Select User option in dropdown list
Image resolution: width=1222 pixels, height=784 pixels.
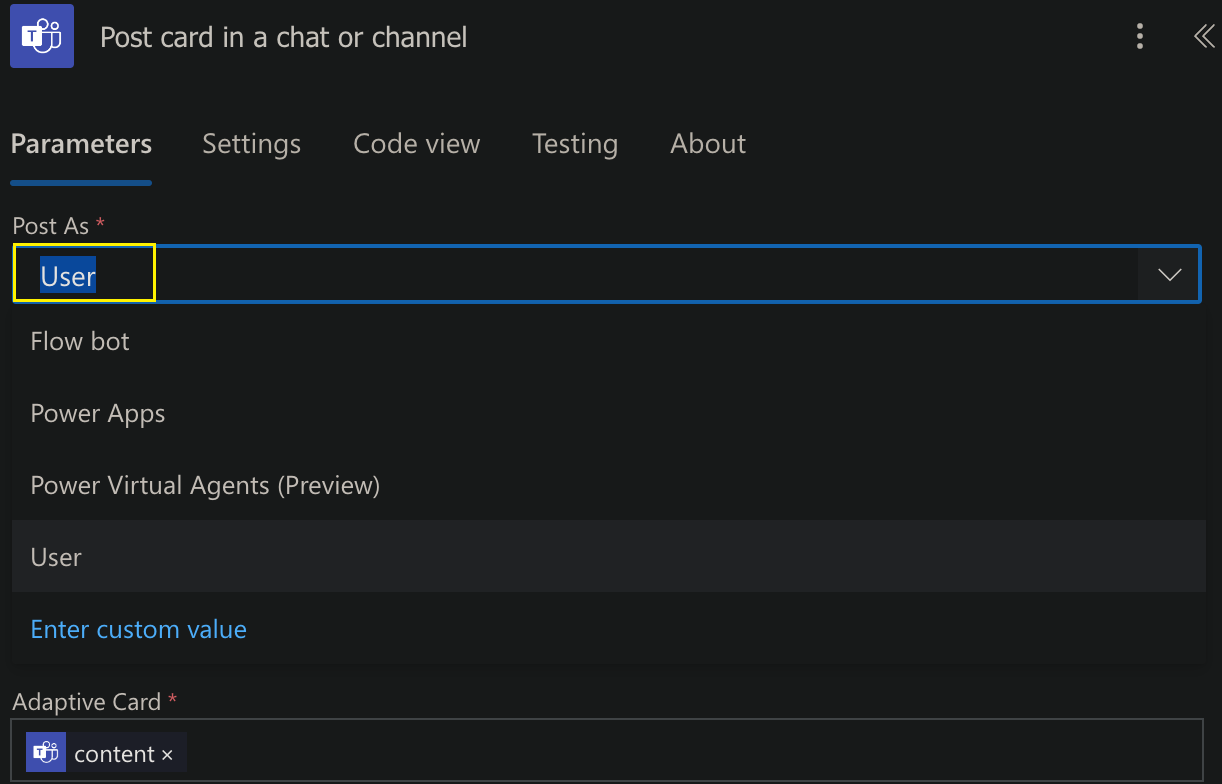608,557
